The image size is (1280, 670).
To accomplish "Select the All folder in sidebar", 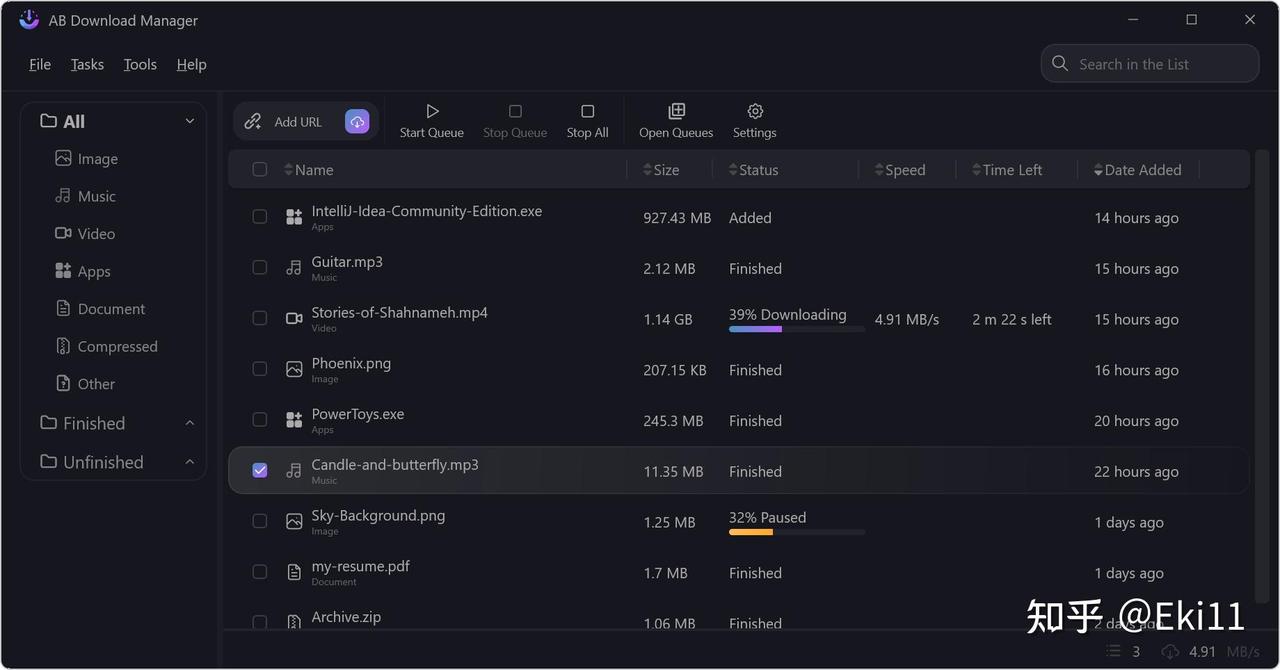I will point(62,122).
